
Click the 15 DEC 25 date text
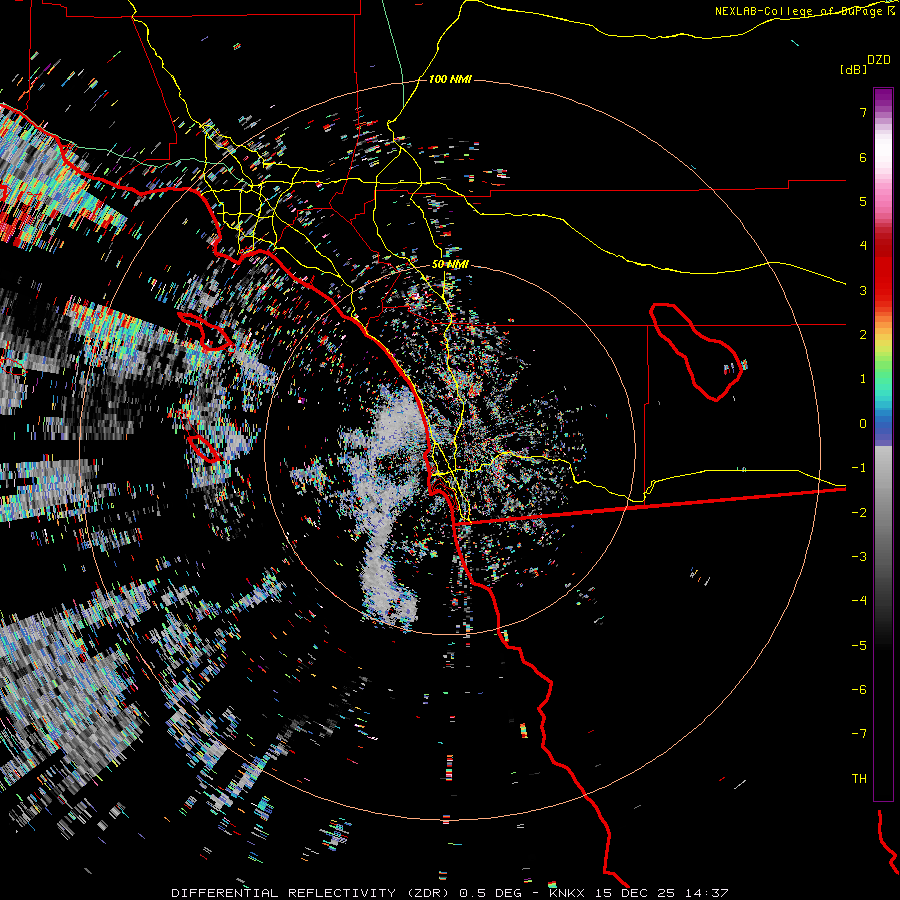click(634, 893)
